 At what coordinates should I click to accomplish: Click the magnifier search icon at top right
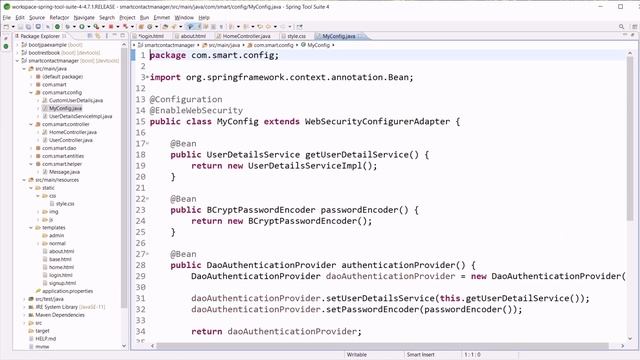[622, 27]
